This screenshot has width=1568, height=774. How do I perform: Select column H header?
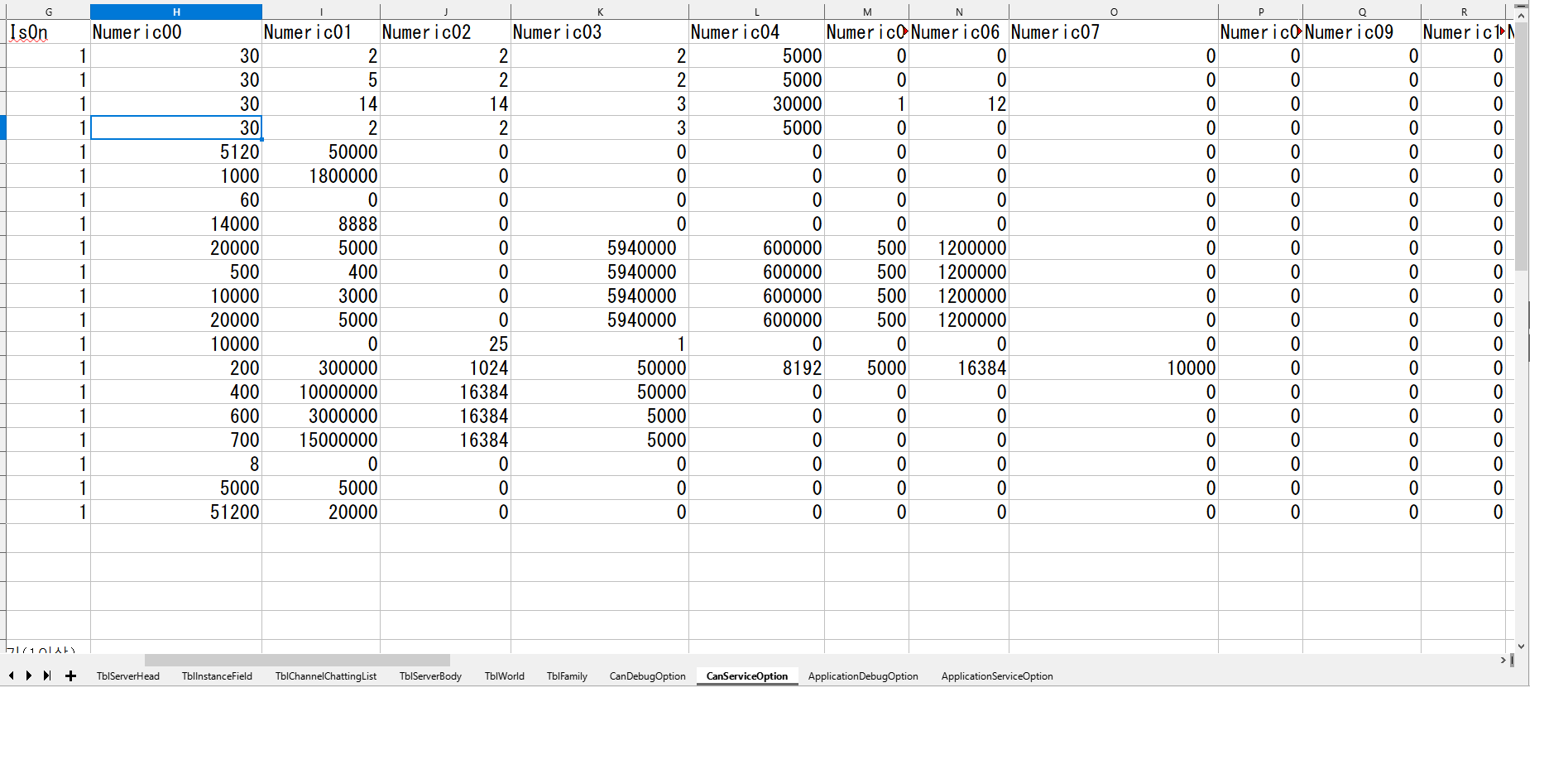(176, 12)
